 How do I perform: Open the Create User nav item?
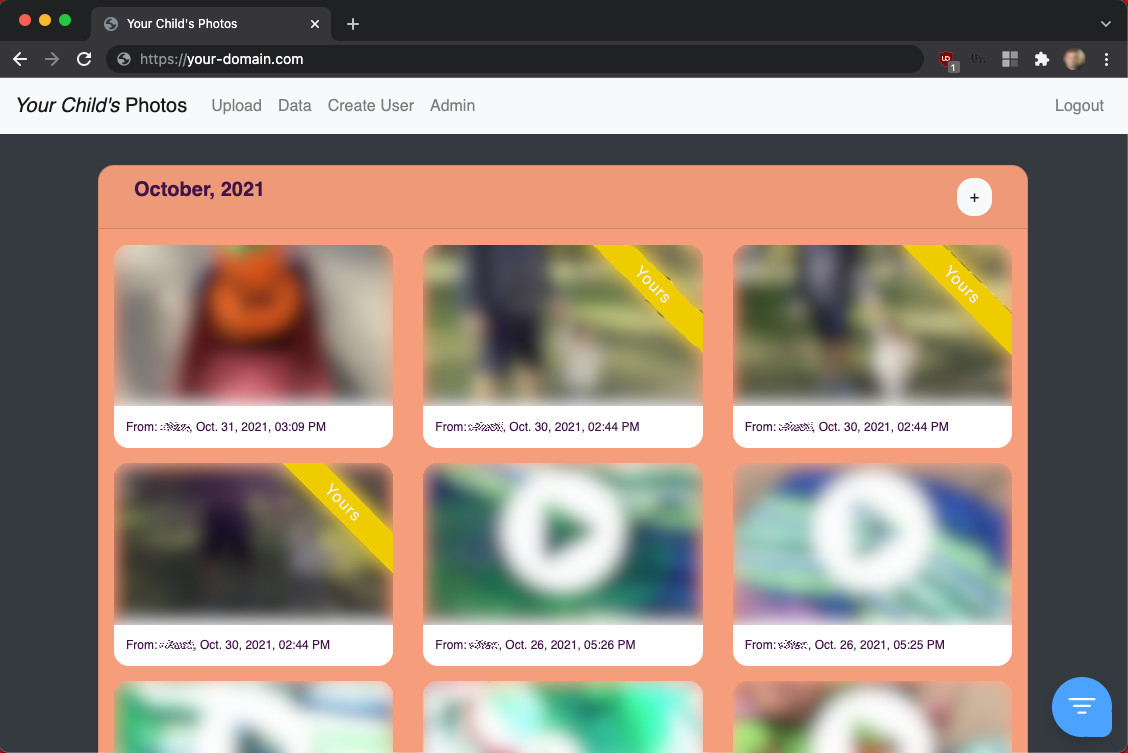[370, 106]
